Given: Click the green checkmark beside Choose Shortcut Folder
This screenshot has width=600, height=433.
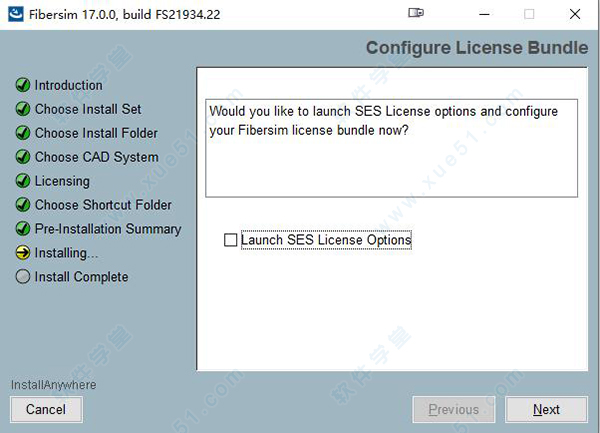Looking at the screenshot, I should click(23, 205).
